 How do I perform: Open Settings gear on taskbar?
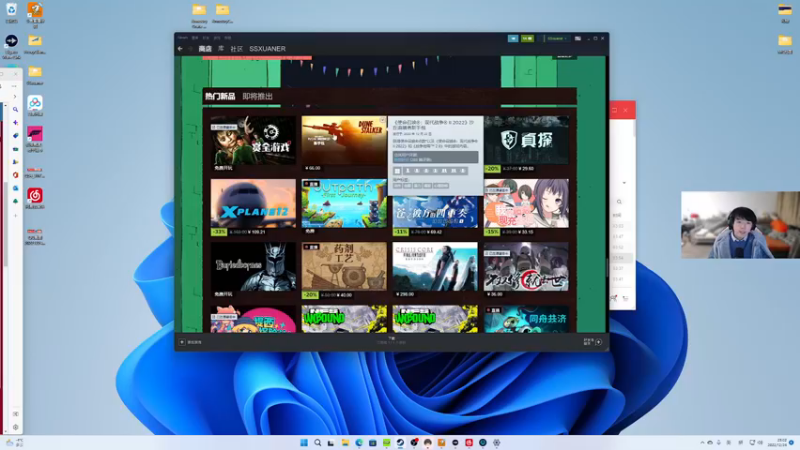click(496, 442)
